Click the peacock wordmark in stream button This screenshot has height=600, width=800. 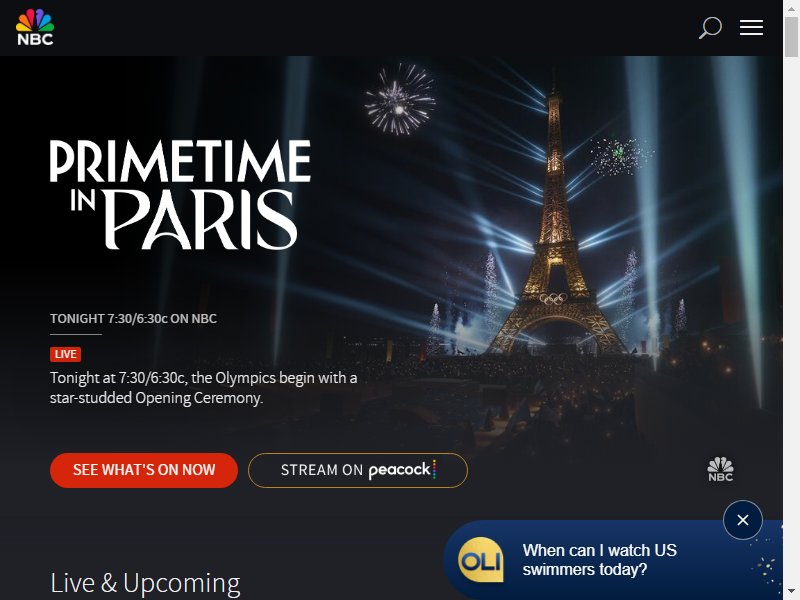click(x=402, y=469)
